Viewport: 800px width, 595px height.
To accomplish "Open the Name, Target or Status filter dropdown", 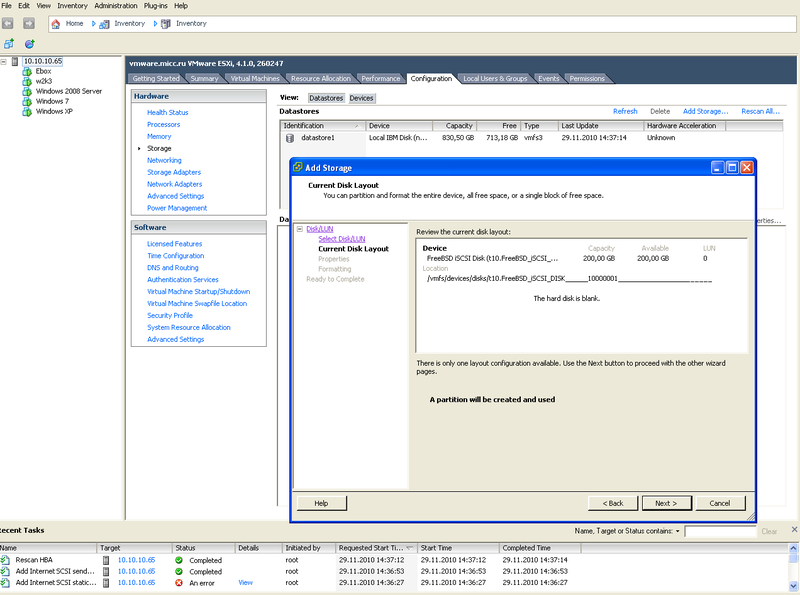I will coord(678,531).
